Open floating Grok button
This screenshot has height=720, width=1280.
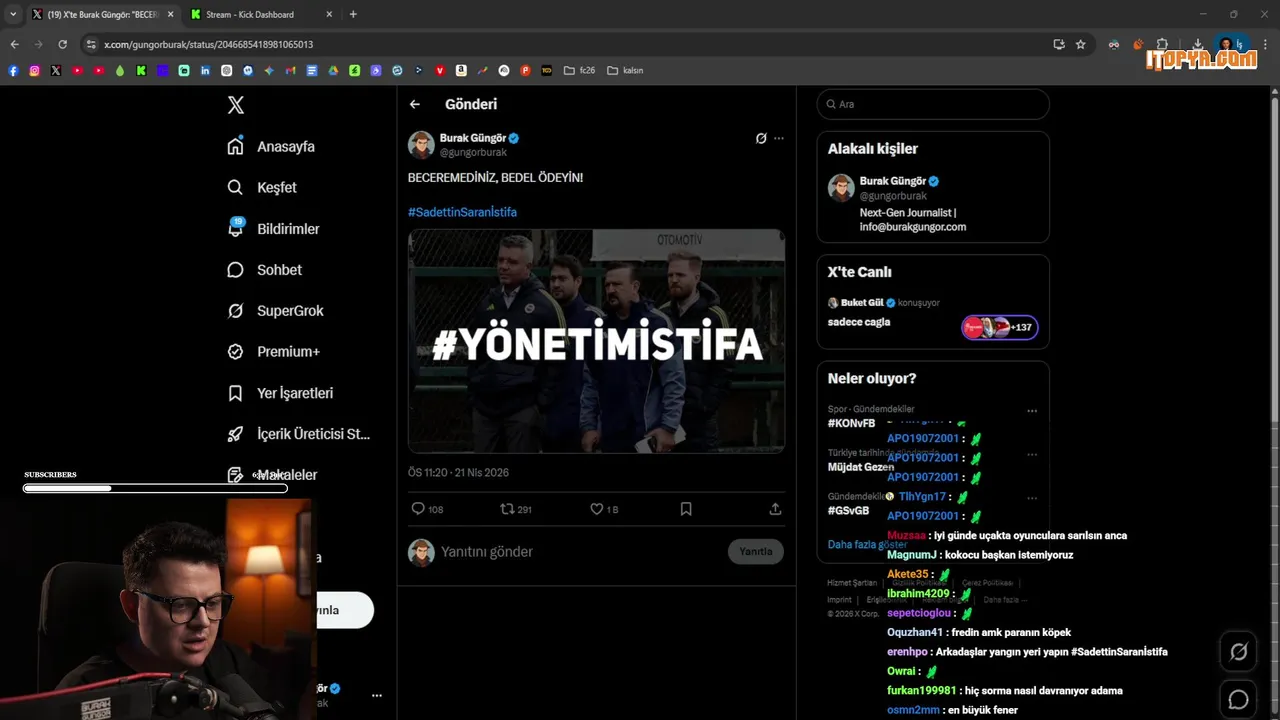(1238, 652)
